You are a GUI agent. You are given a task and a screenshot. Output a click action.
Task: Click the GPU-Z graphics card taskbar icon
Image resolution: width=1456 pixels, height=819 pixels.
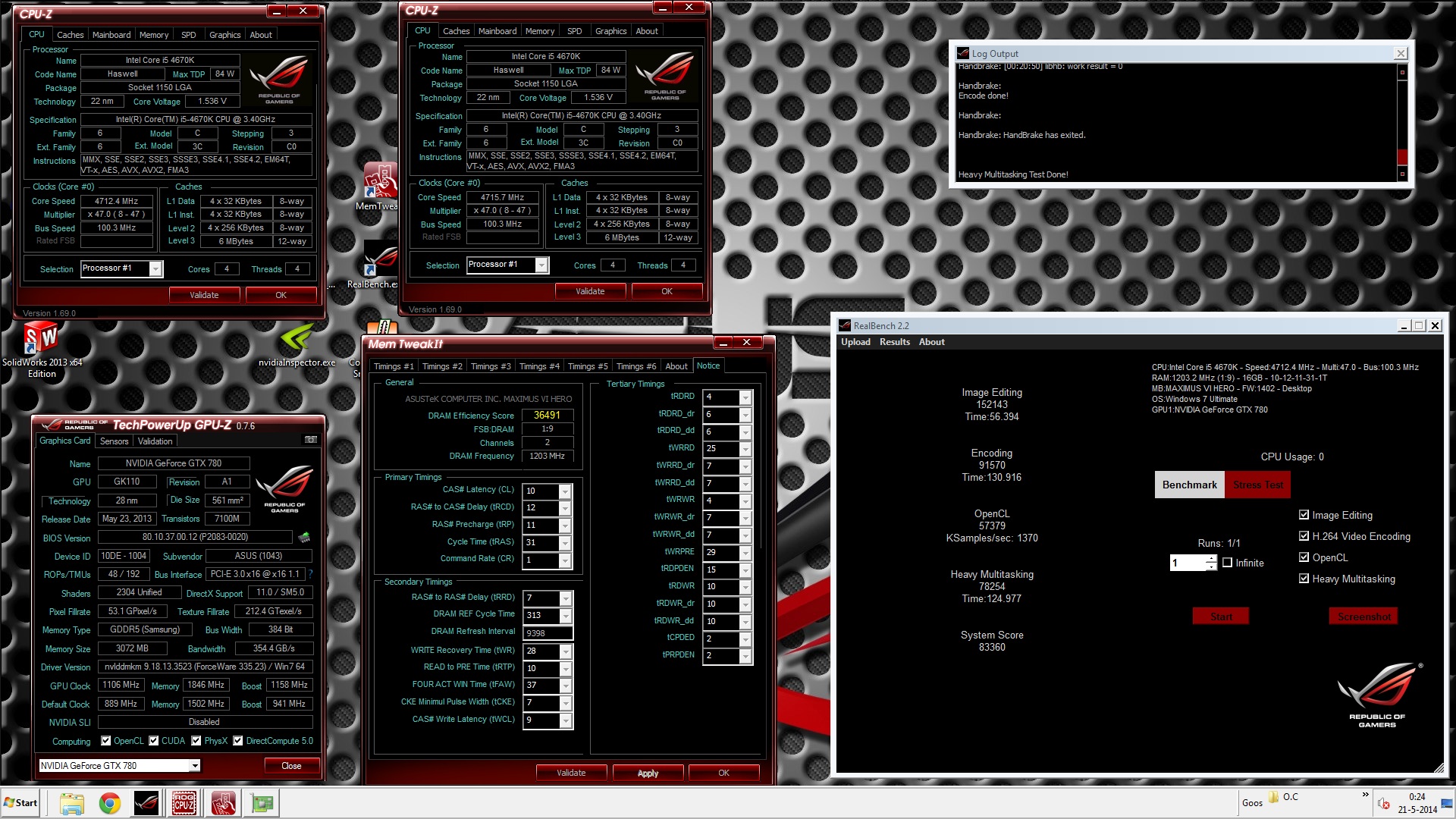(x=262, y=803)
